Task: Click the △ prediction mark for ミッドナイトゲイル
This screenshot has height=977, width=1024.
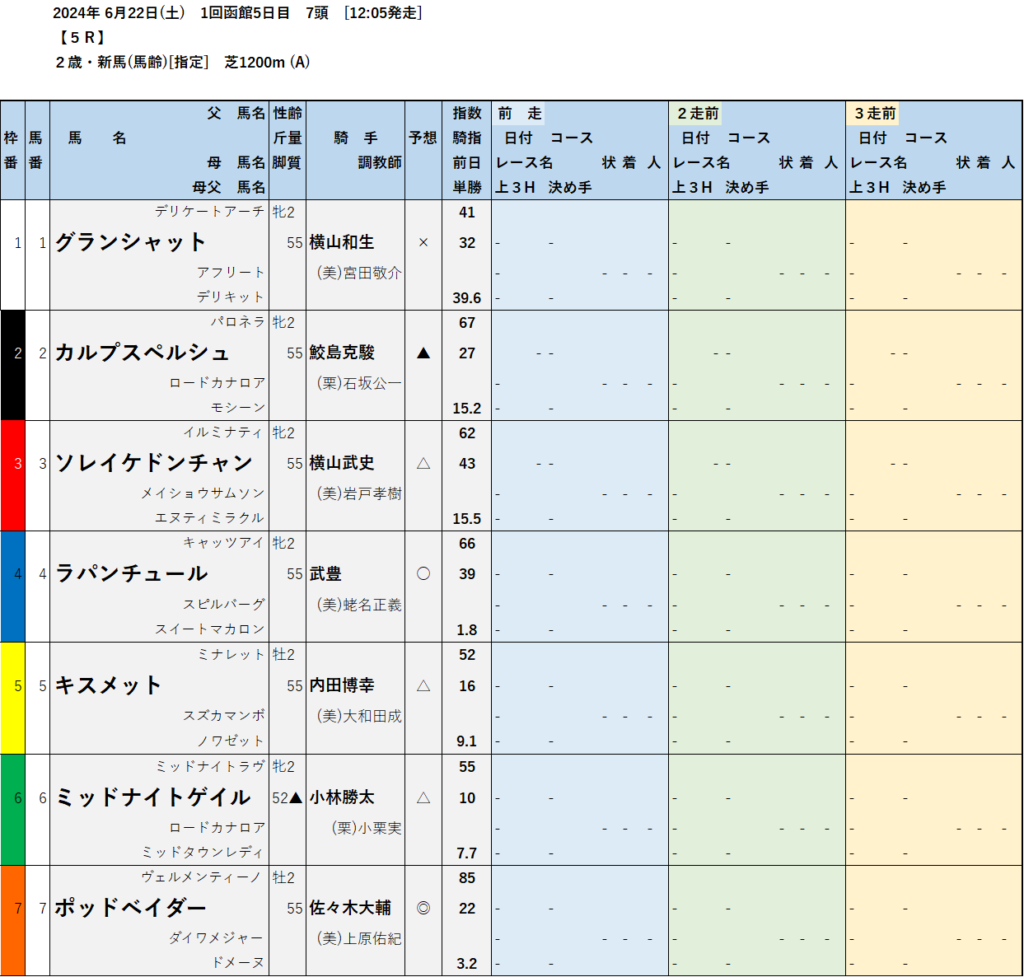Action: pos(423,797)
